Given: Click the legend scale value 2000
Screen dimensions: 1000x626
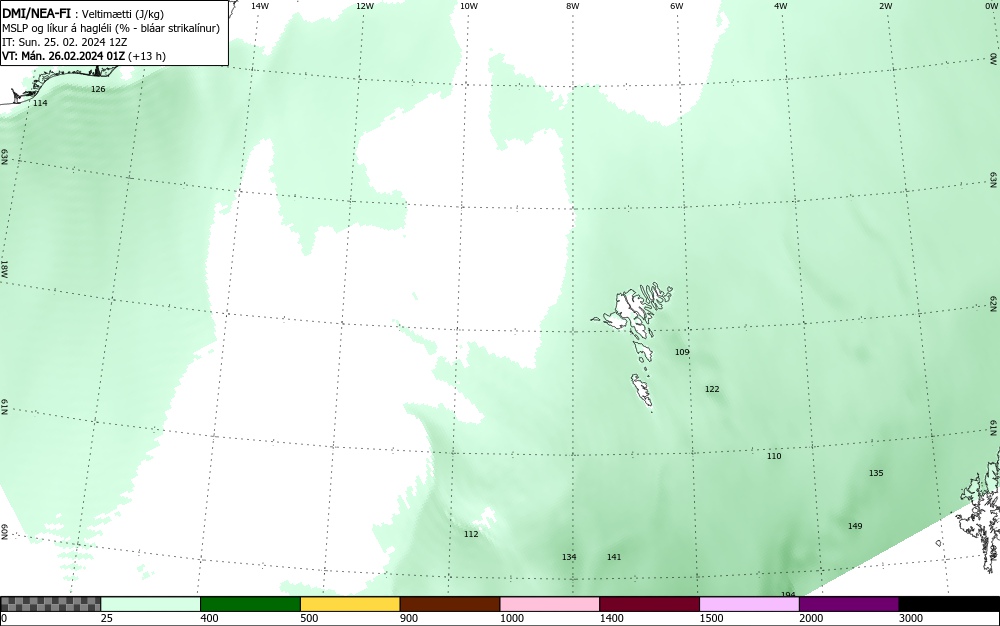Looking at the screenshot, I should point(811,618).
